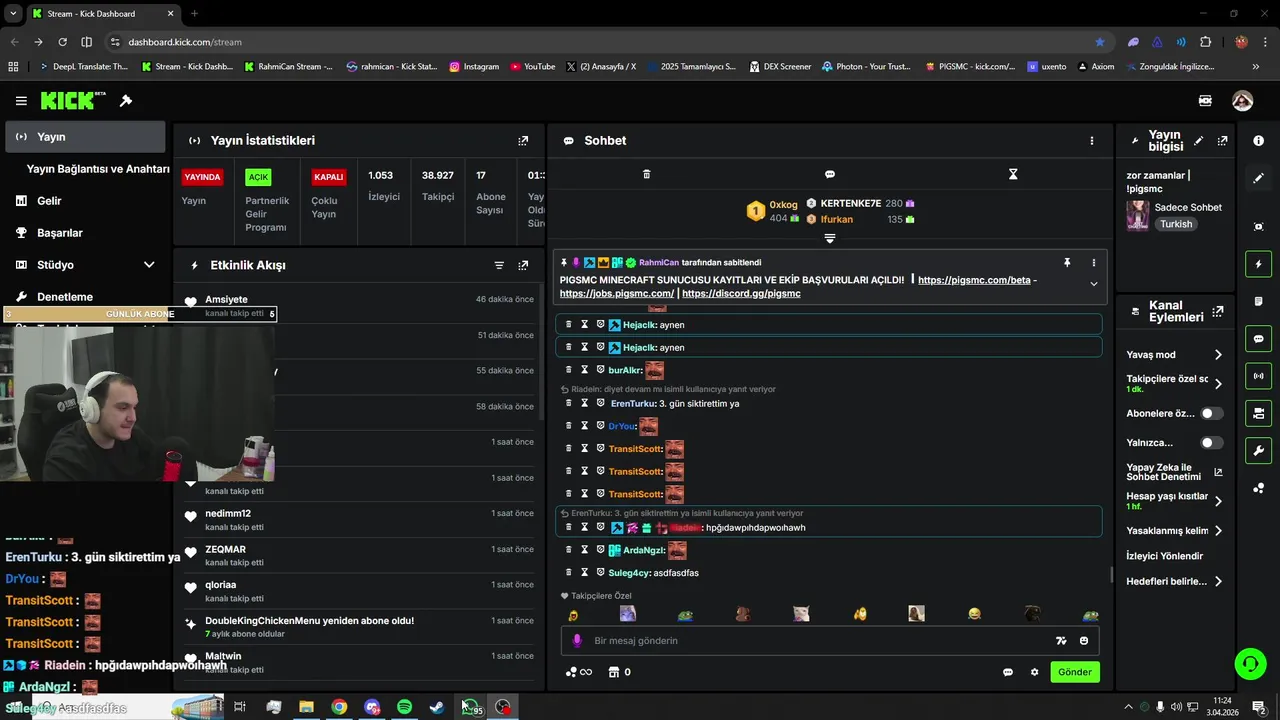This screenshot has width=1280, height=720.
Task: Click follower Amsiyete in activity feed
Action: pyautogui.click(x=226, y=300)
